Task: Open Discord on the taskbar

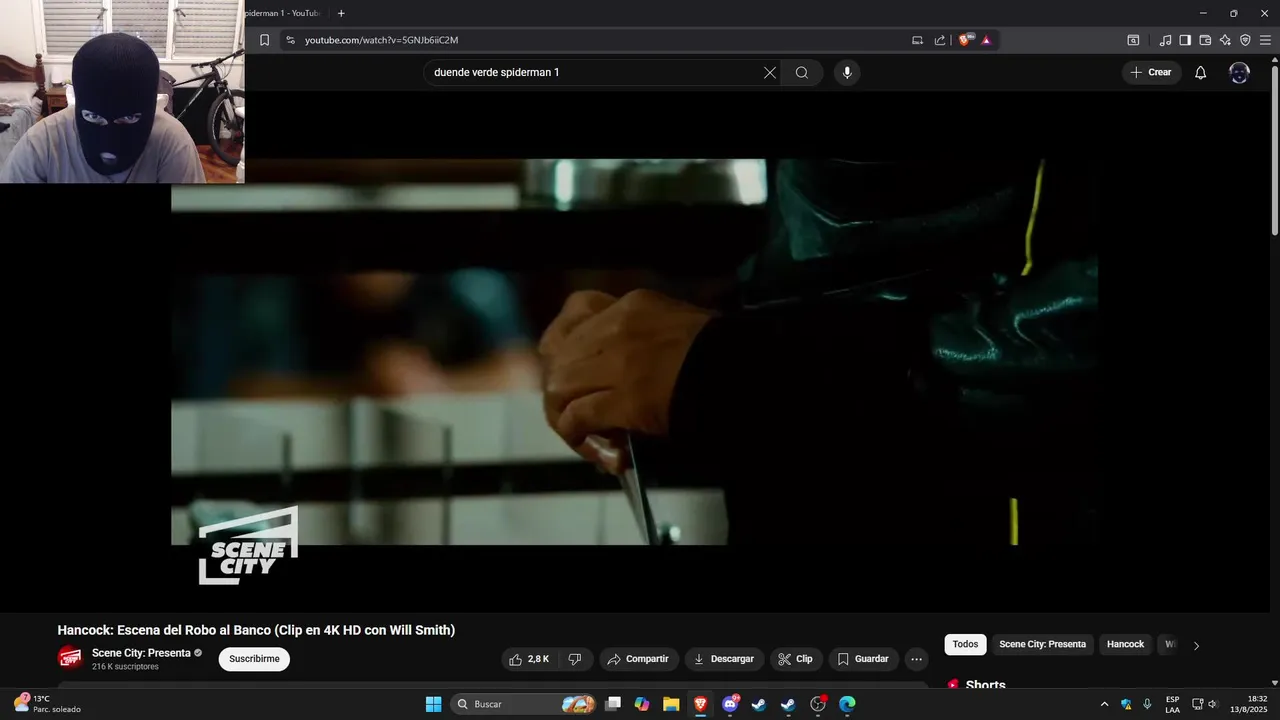Action: coord(730,704)
